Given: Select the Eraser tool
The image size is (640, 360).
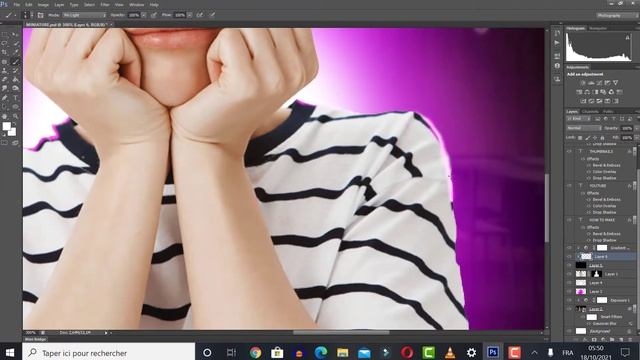Looking at the screenshot, I should 5,80.
